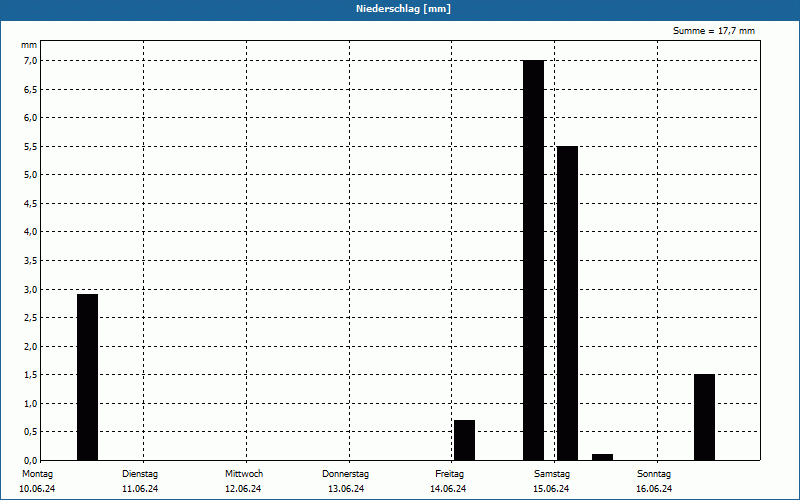Click the date '16.06.24'
Screen dimensions: 800x500
[654, 489]
